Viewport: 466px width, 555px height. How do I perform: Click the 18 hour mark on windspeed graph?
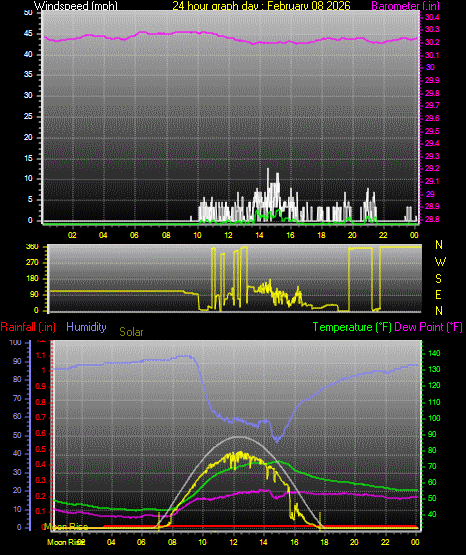coord(321,235)
